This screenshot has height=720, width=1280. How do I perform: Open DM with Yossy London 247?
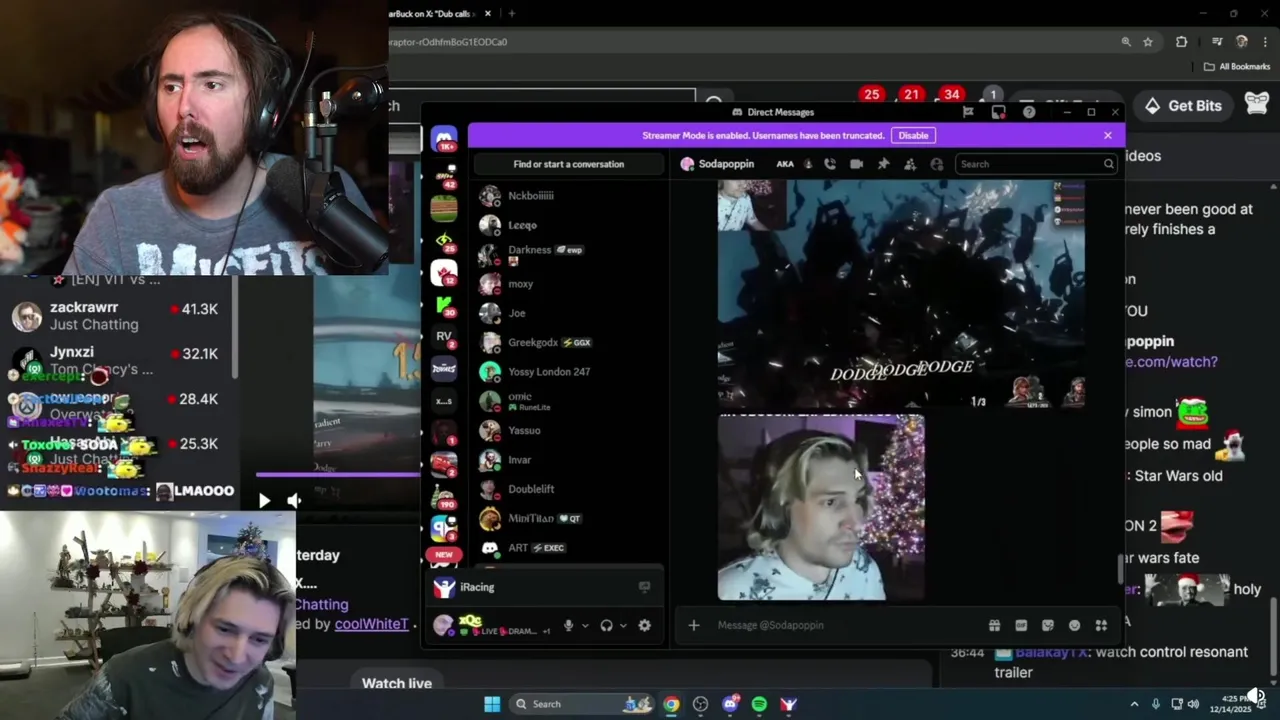(567, 372)
